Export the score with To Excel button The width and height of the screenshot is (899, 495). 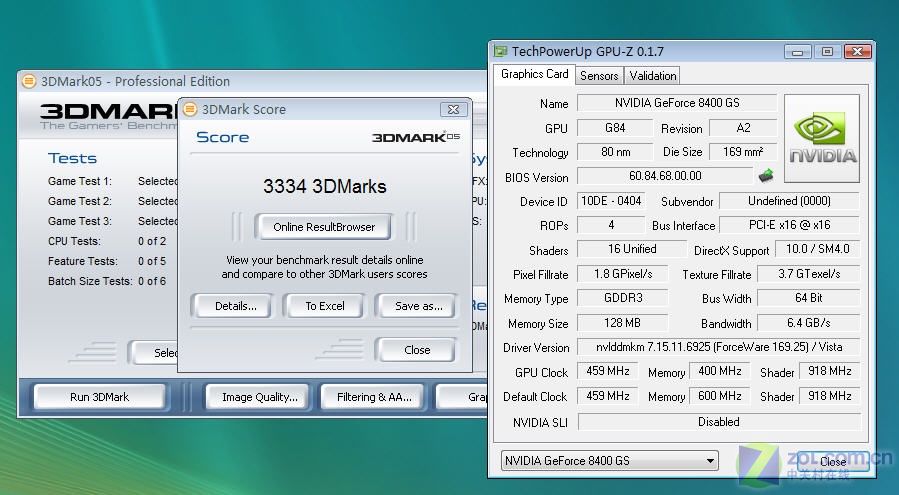[x=325, y=306]
